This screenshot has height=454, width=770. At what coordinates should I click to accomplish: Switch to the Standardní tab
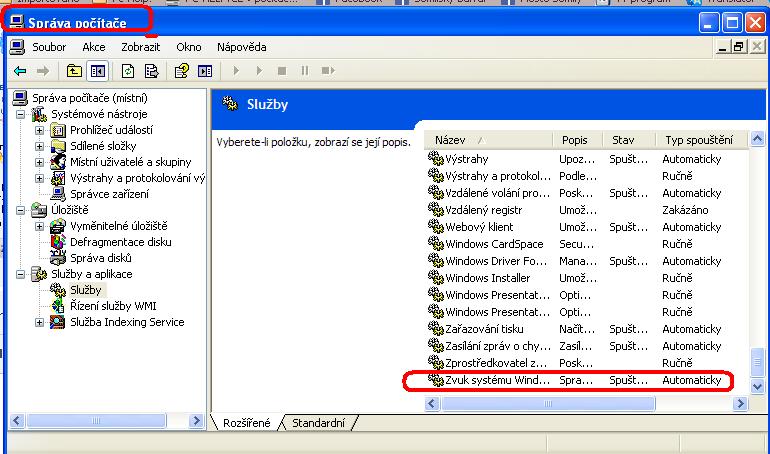[318, 423]
